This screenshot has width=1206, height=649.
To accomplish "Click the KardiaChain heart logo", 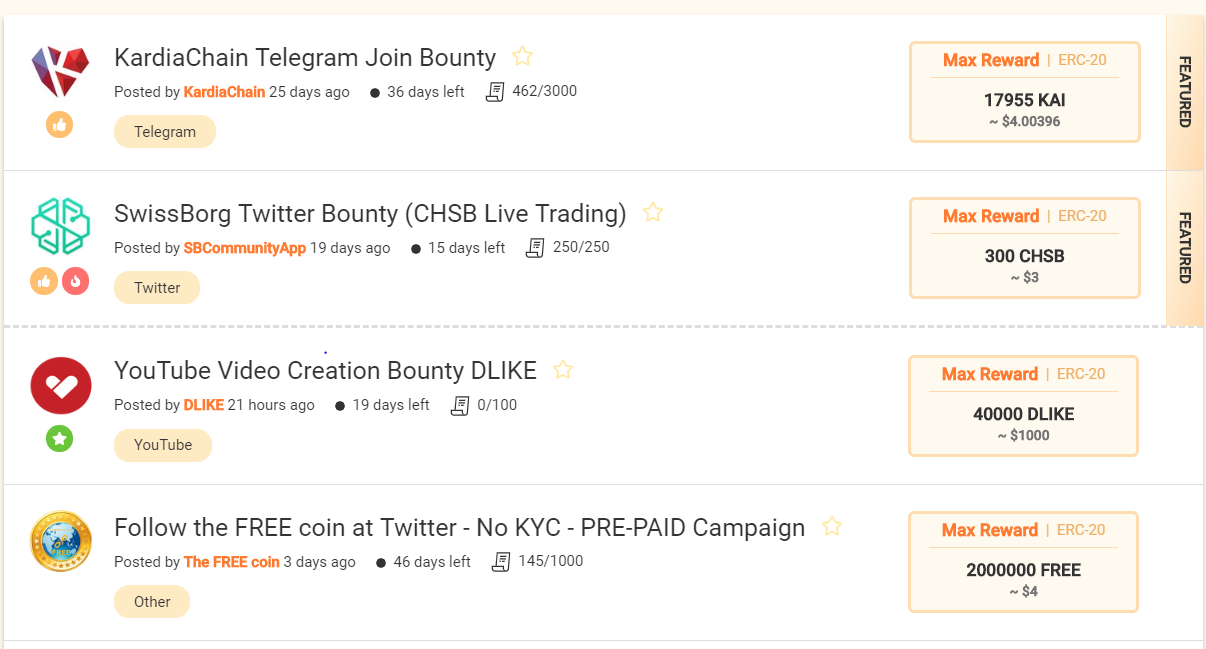I will click(x=60, y=72).
